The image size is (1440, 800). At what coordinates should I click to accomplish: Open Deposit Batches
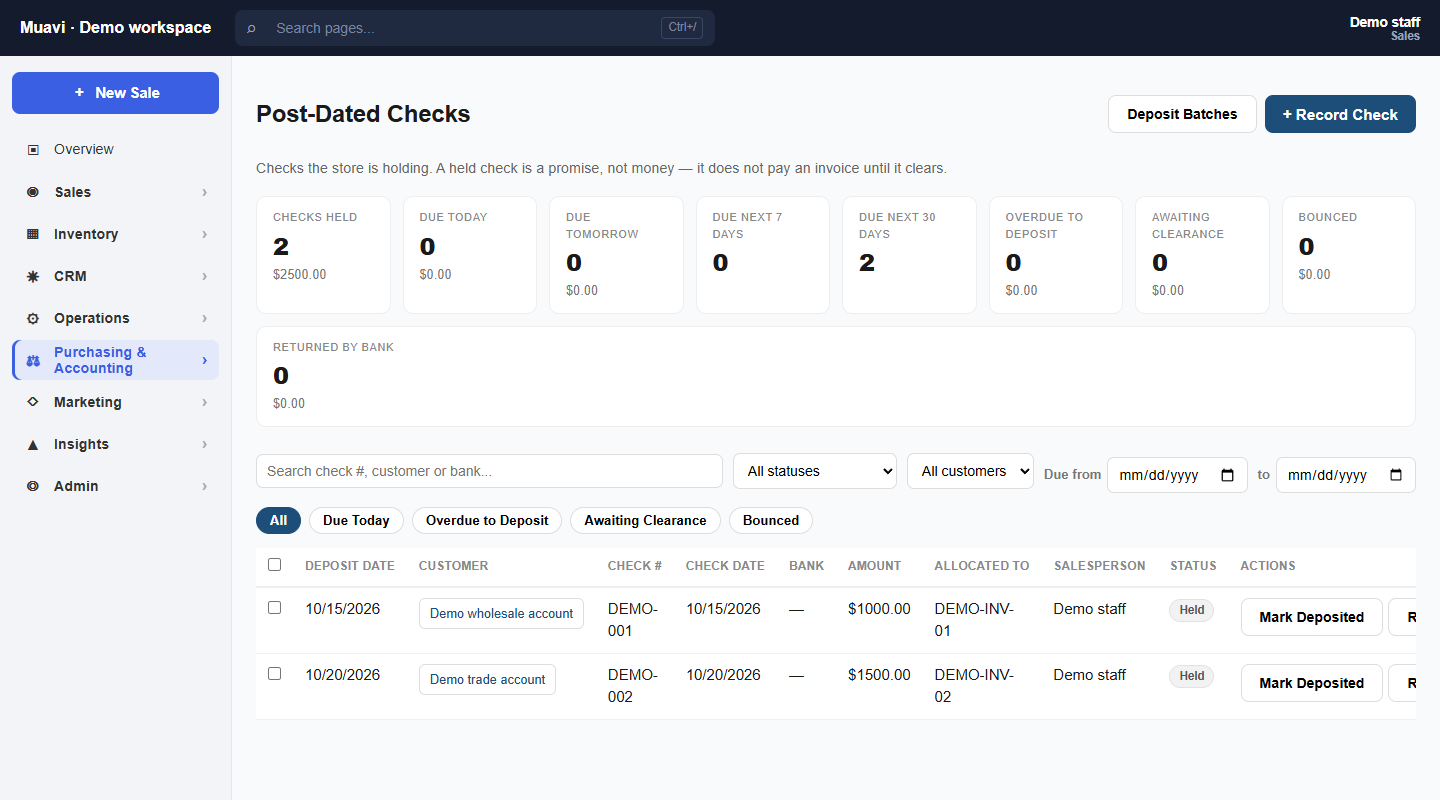pyautogui.click(x=1182, y=114)
